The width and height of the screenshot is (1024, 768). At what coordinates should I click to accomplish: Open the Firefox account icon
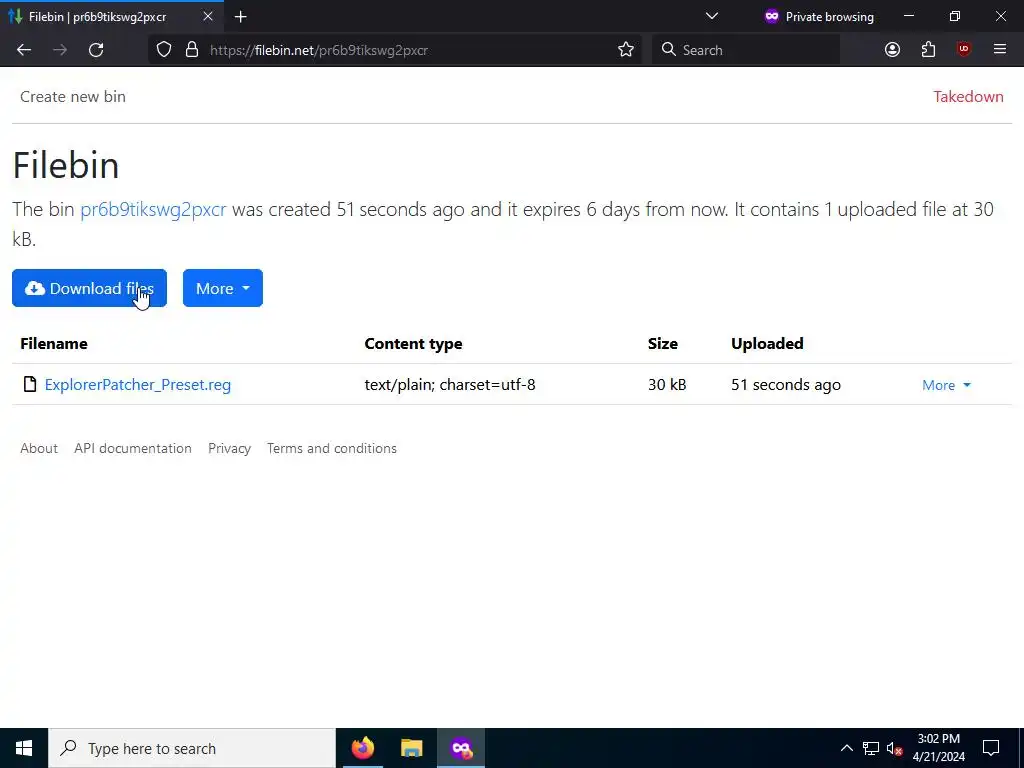tap(892, 50)
